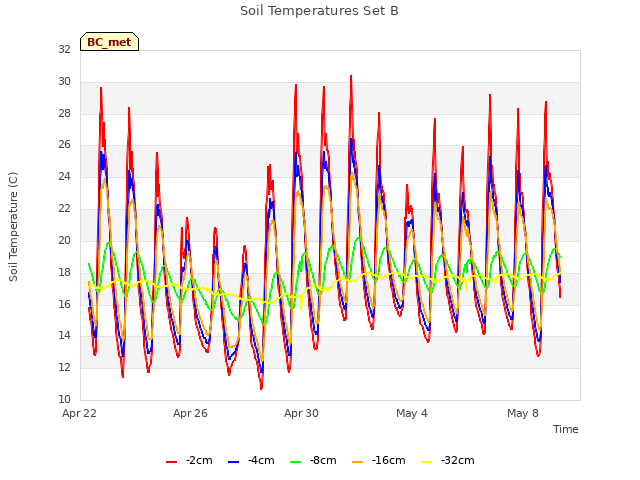Image resolution: width=640 pixels, height=480 pixels.
Task: Click the red -2cm legend marker
Action: click(171, 462)
